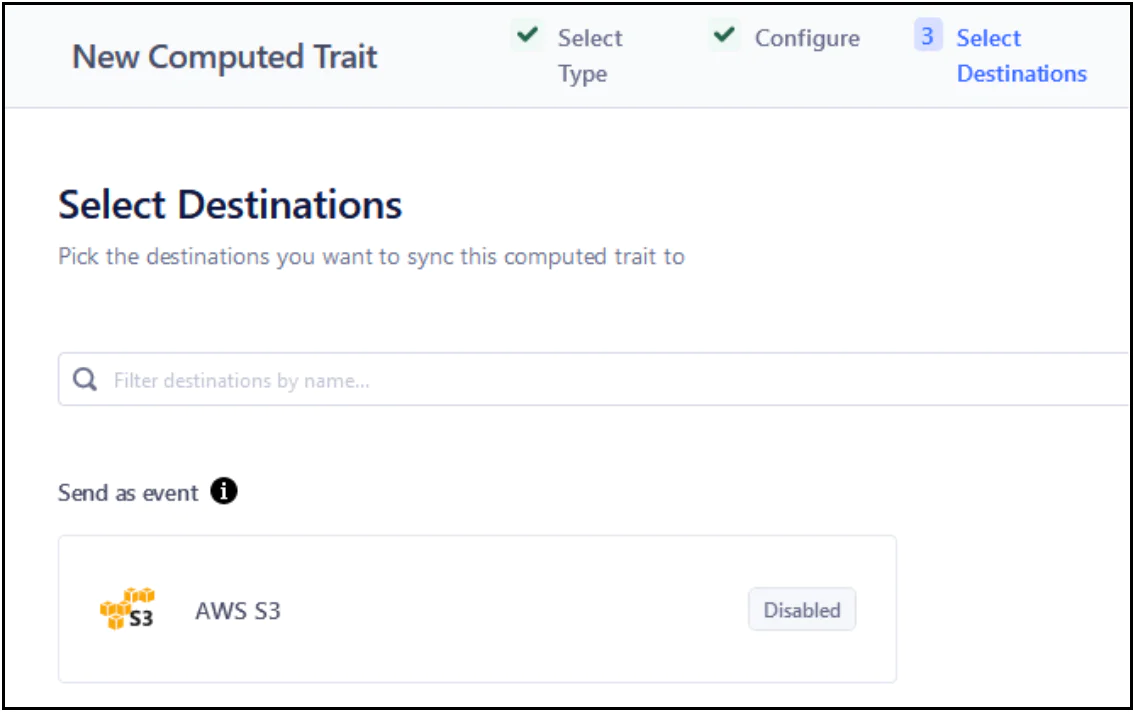Click the Send as event label
This screenshot has width=1135, height=713.
pos(128,493)
